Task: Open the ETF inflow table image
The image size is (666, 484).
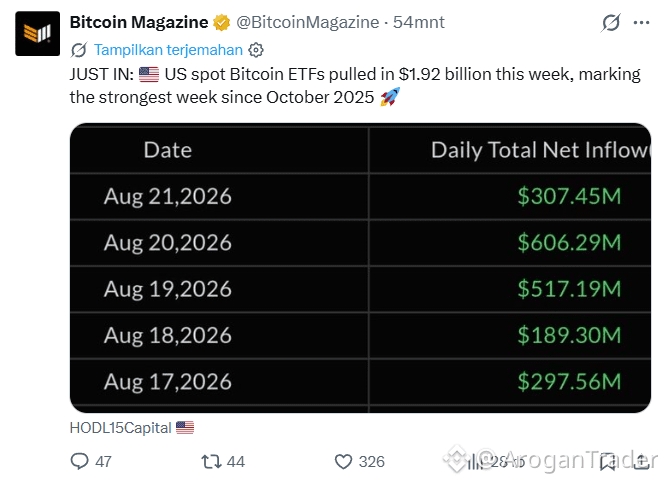Action: pos(360,268)
